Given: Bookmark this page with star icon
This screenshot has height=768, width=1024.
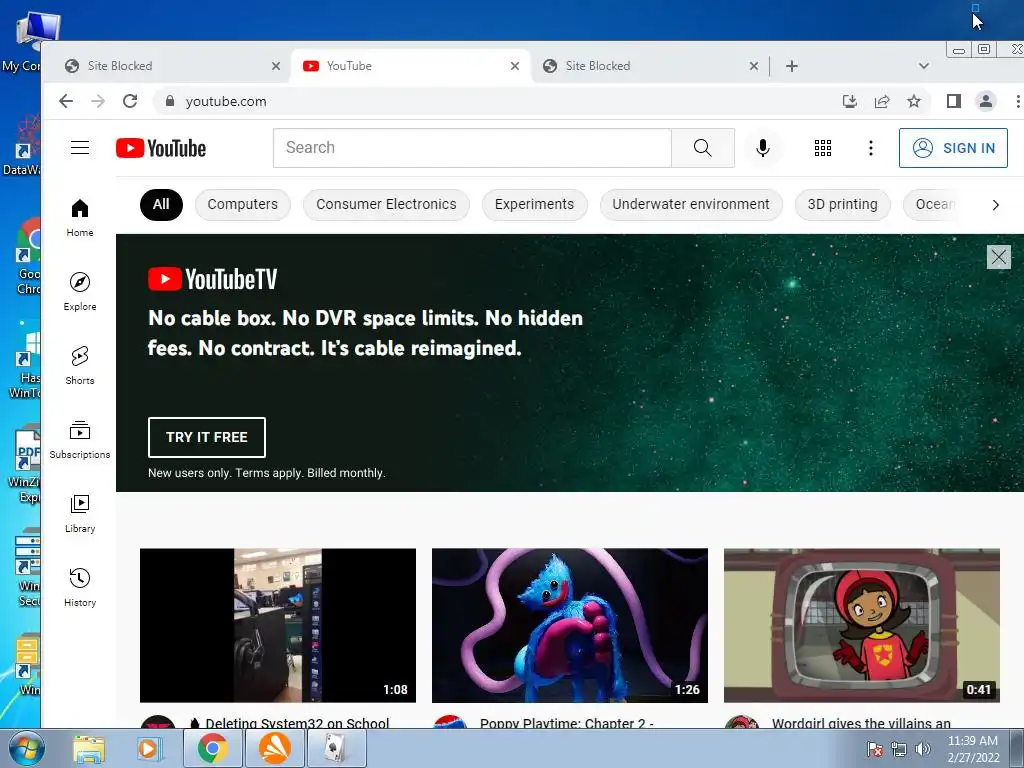Looking at the screenshot, I should [914, 101].
